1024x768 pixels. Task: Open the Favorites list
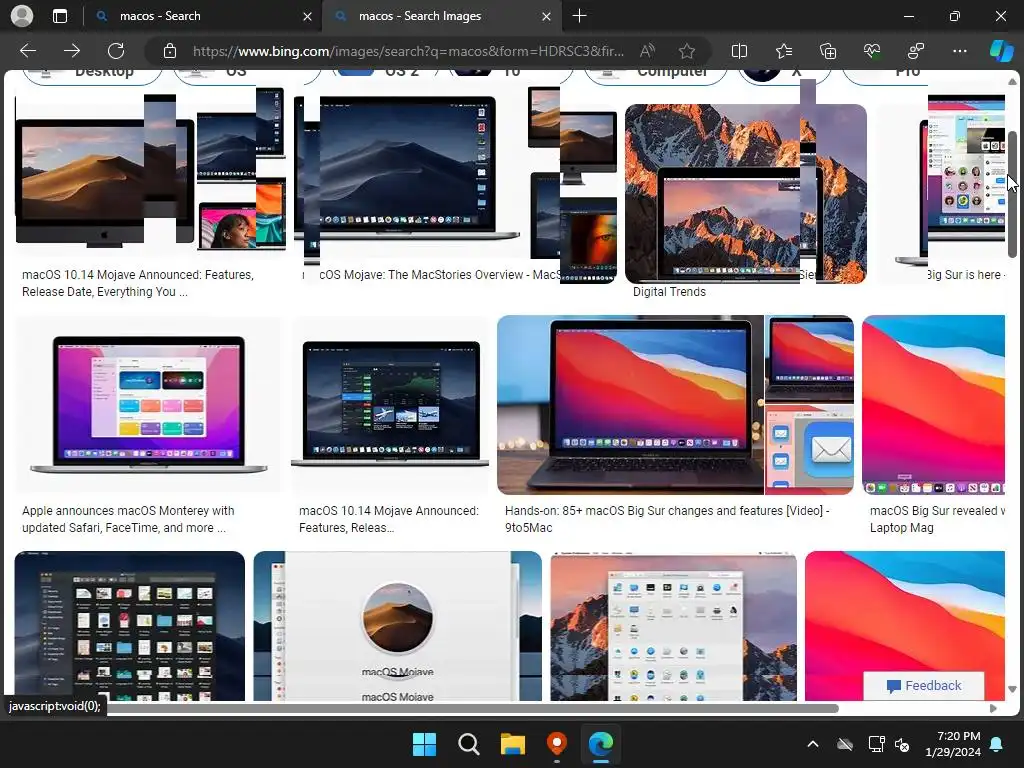point(784,51)
